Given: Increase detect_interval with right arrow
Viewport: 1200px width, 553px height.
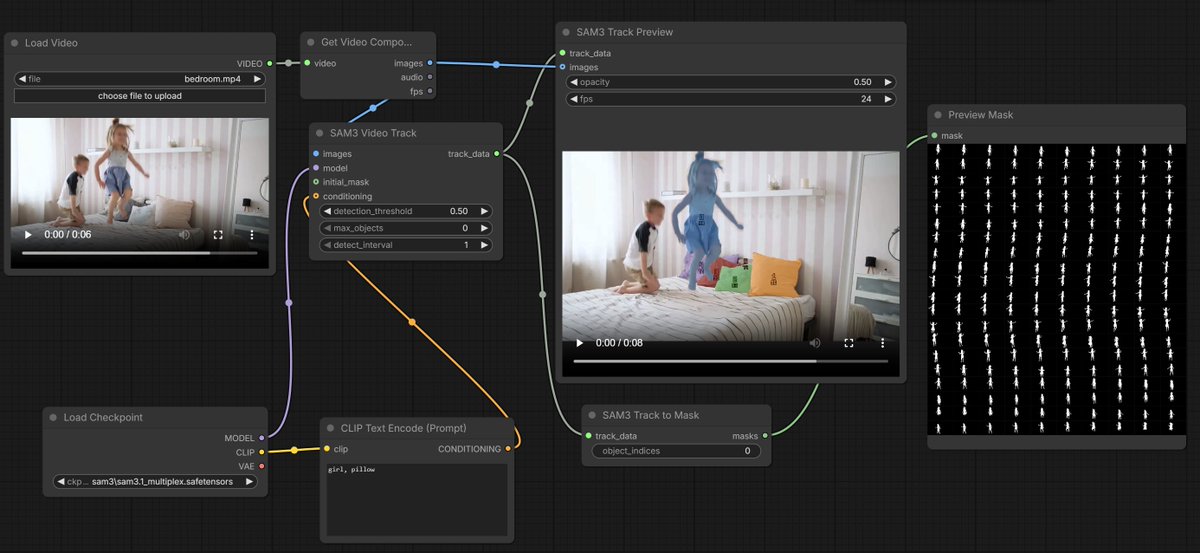Looking at the screenshot, I should tap(485, 245).
